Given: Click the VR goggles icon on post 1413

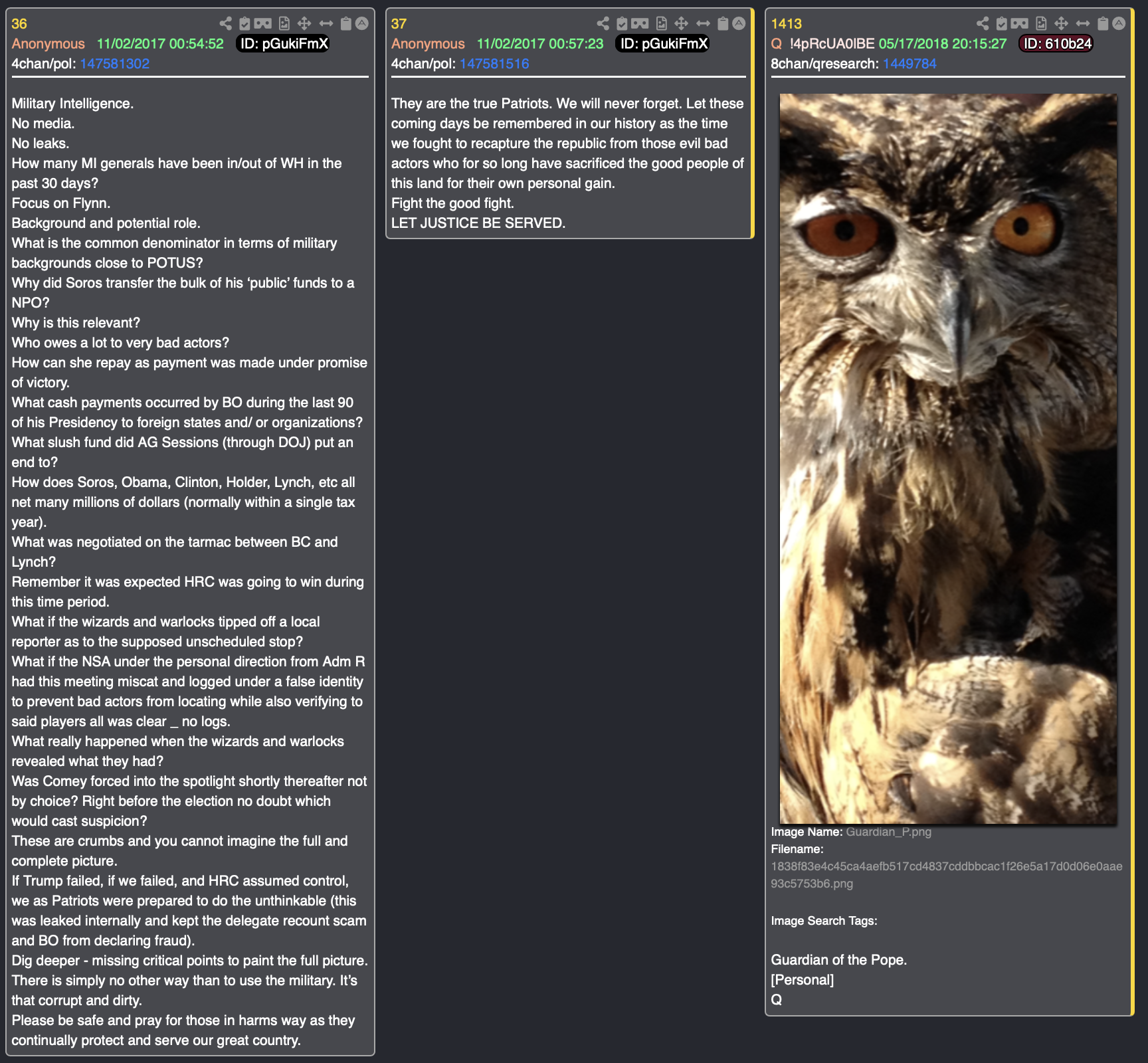Looking at the screenshot, I should pos(1020,24).
